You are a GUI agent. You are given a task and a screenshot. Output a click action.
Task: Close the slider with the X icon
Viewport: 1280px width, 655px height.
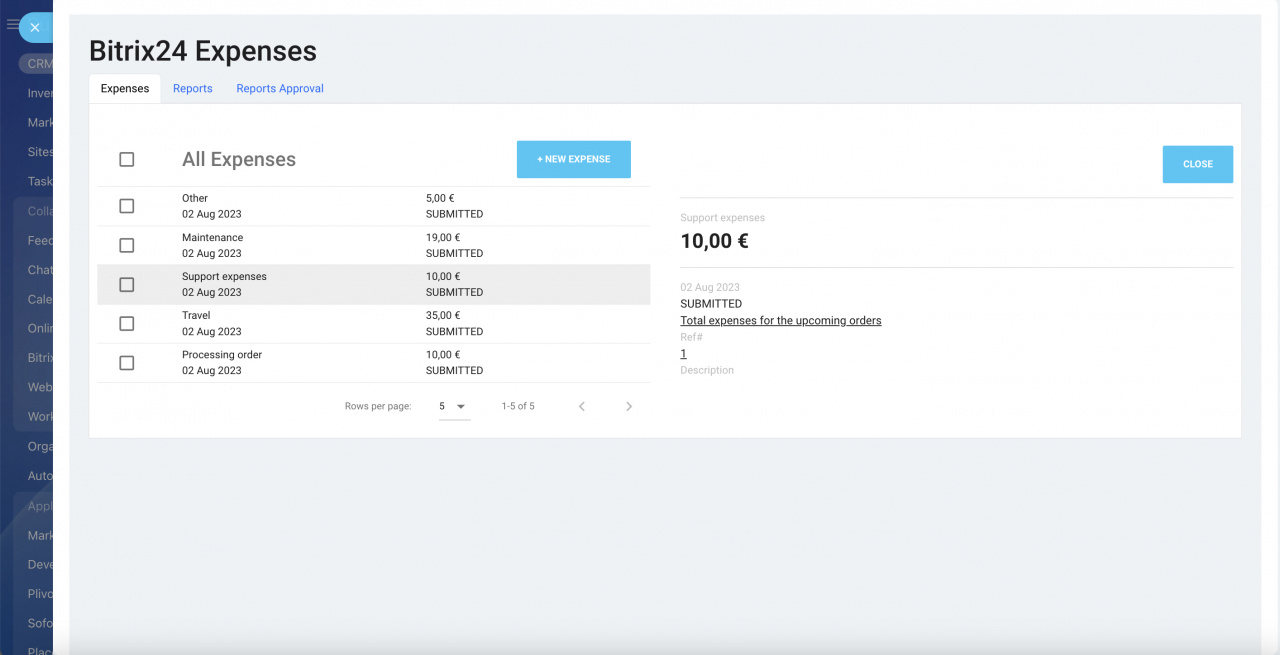click(x=35, y=27)
